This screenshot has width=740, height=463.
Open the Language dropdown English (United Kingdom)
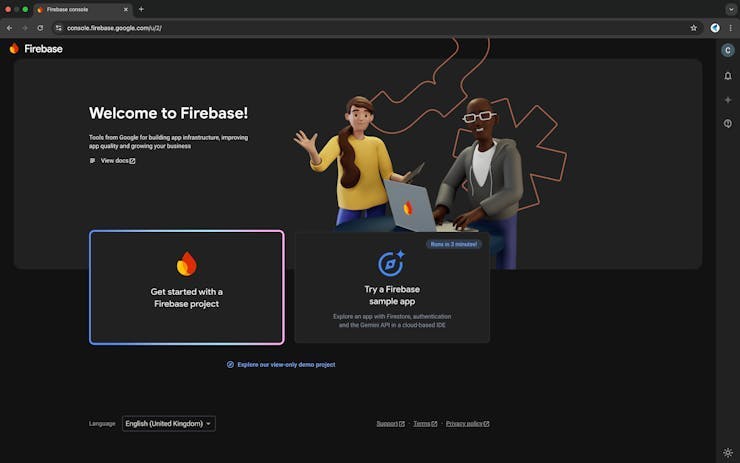[168, 423]
